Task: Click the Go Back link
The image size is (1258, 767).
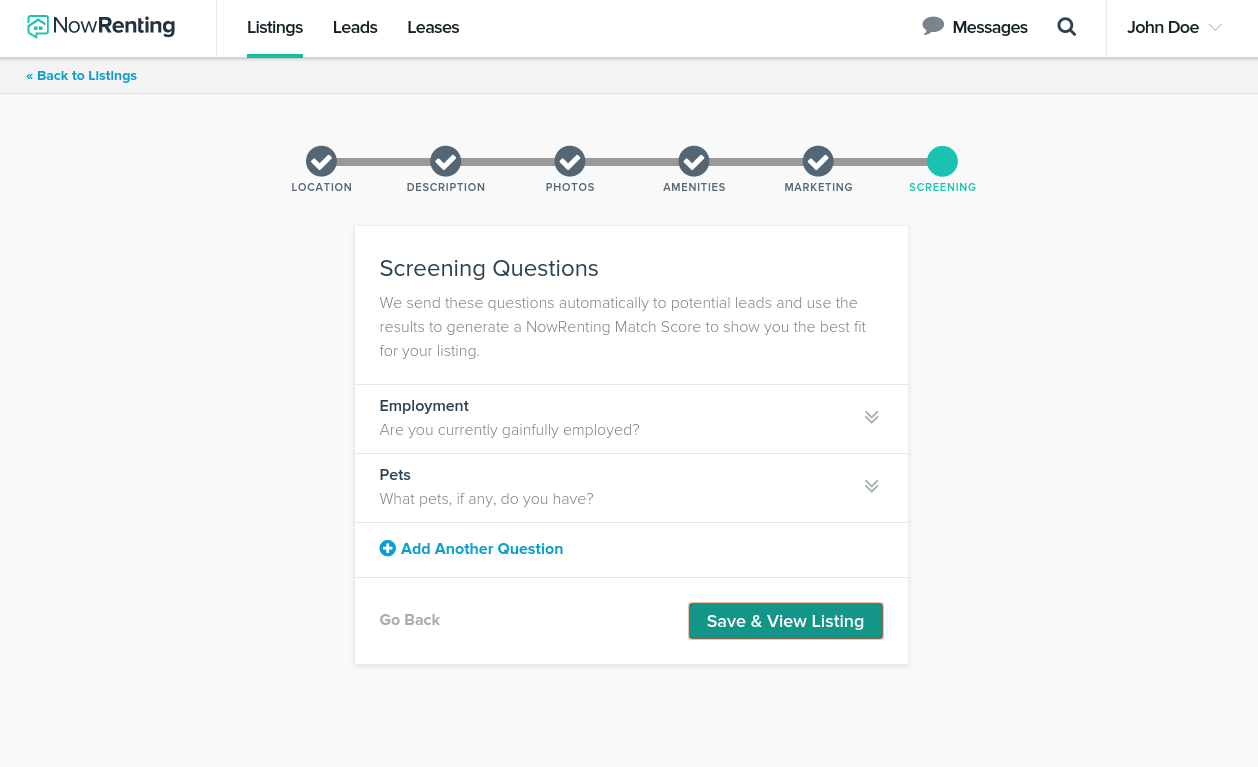Action: (410, 620)
